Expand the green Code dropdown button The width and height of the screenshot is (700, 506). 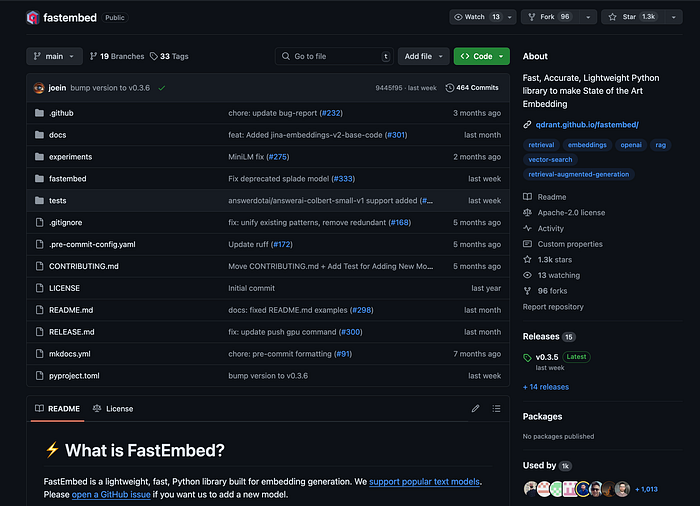pyautogui.click(x=481, y=56)
